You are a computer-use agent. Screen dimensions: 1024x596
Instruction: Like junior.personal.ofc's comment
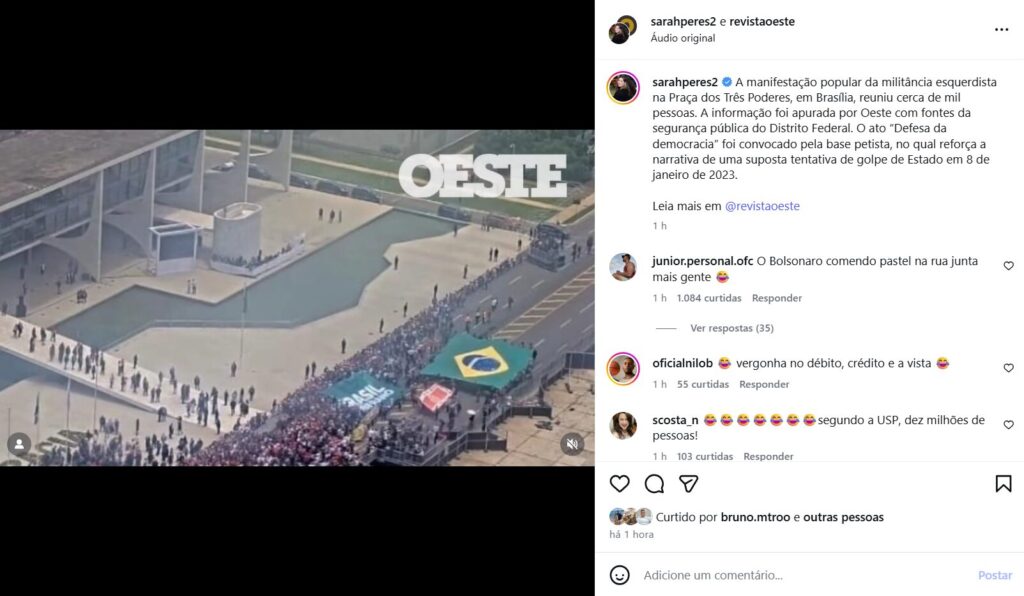pyautogui.click(x=1008, y=266)
